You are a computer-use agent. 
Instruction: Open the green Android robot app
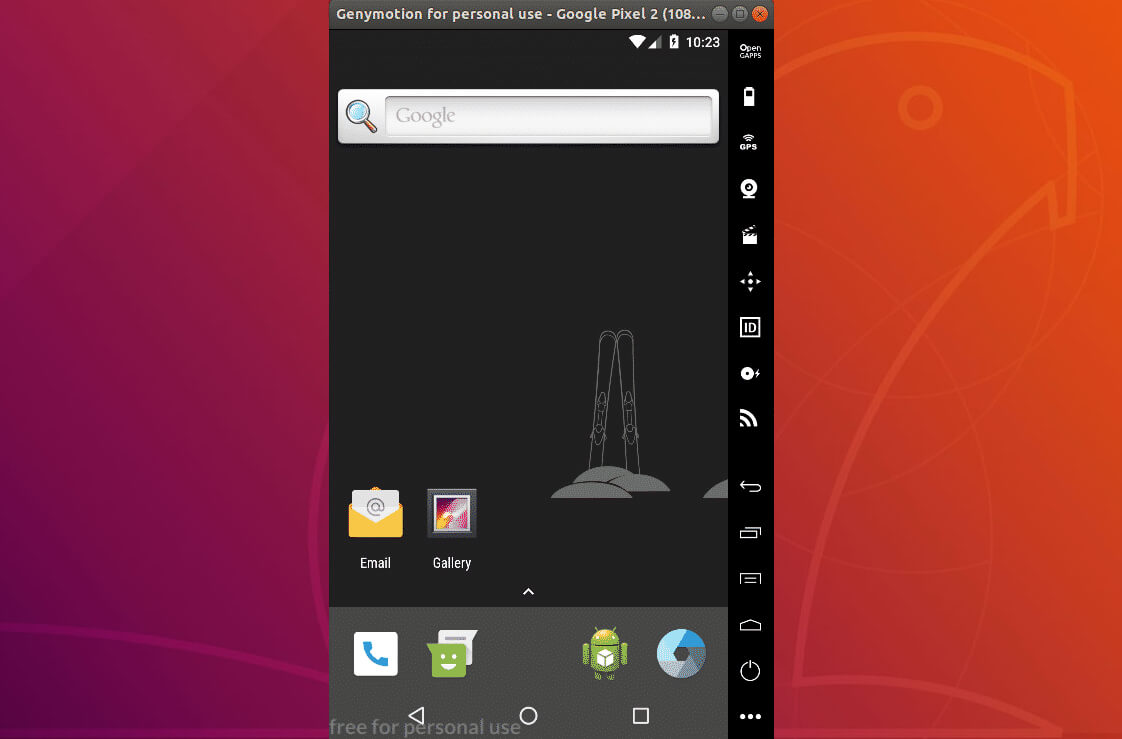pos(605,653)
